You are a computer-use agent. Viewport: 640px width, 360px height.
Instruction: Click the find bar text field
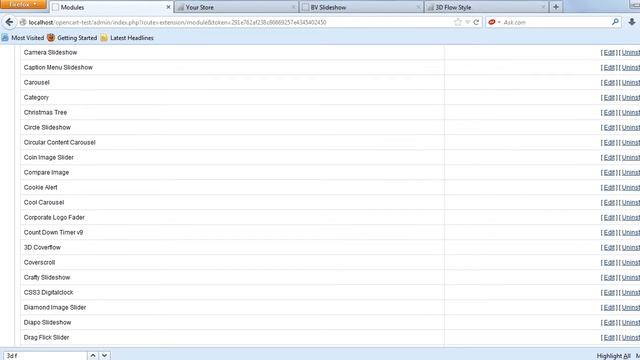coord(45,356)
